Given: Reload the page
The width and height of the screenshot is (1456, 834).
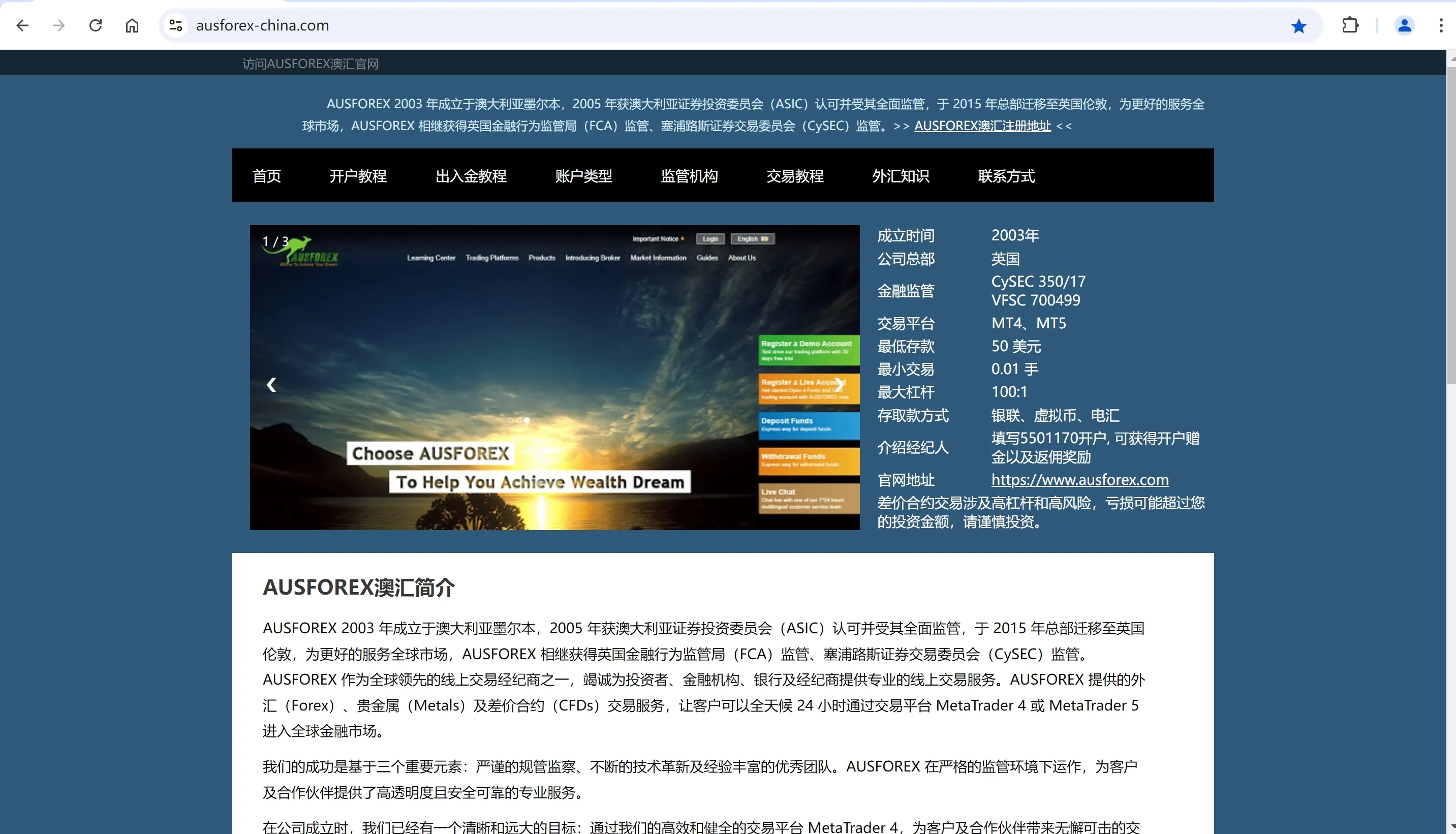Looking at the screenshot, I should pyautogui.click(x=96, y=25).
